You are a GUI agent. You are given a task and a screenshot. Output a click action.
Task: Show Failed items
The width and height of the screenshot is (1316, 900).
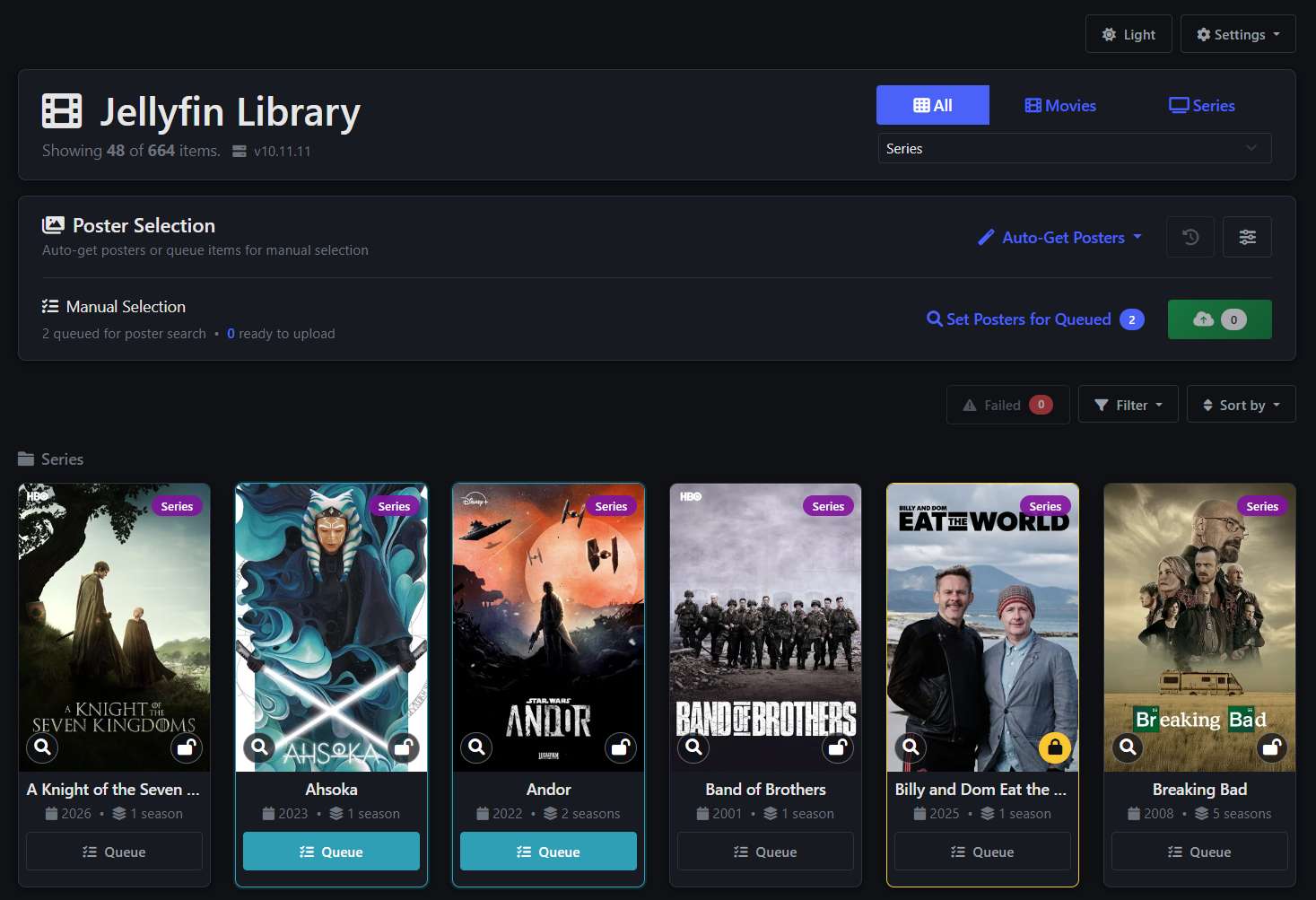pyautogui.click(x=1008, y=405)
